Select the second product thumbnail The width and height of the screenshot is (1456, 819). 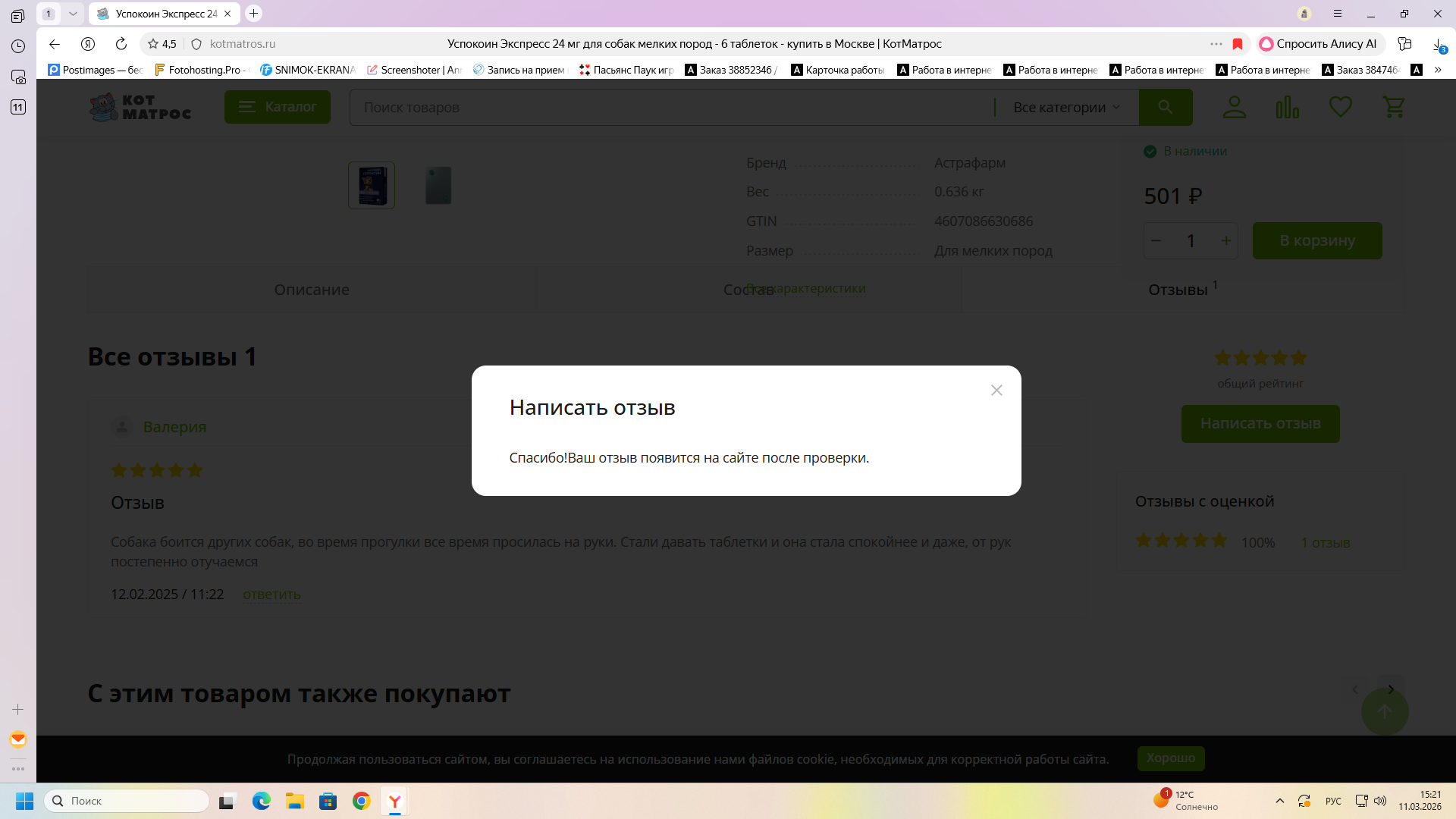pos(438,185)
